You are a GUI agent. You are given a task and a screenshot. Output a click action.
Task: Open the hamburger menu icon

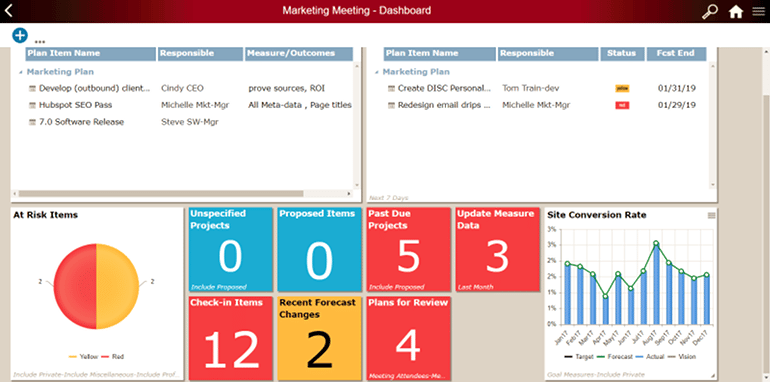tap(759, 11)
